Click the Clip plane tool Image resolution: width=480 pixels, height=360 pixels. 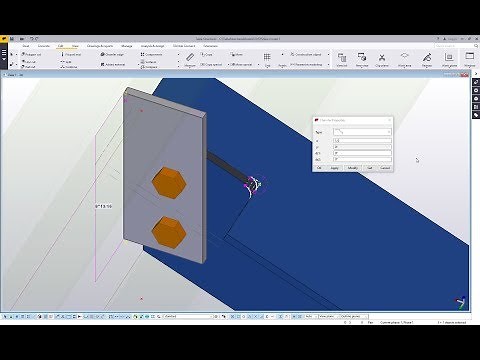(382, 60)
